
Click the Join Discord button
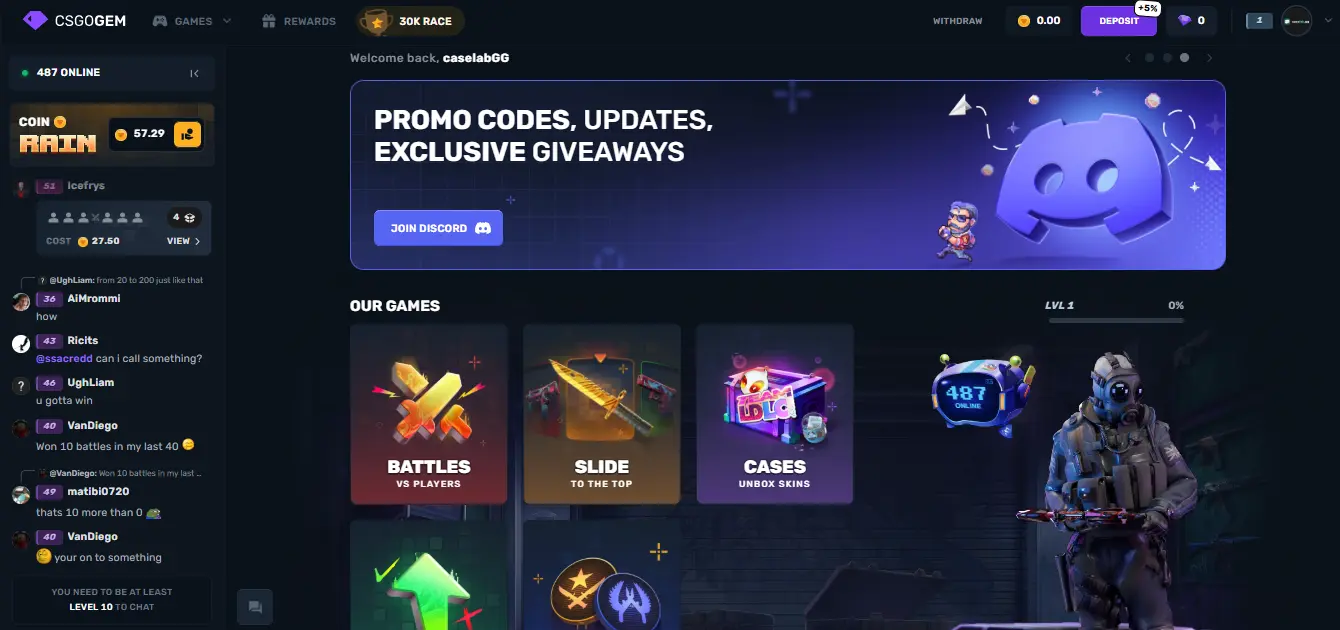[438, 228]
